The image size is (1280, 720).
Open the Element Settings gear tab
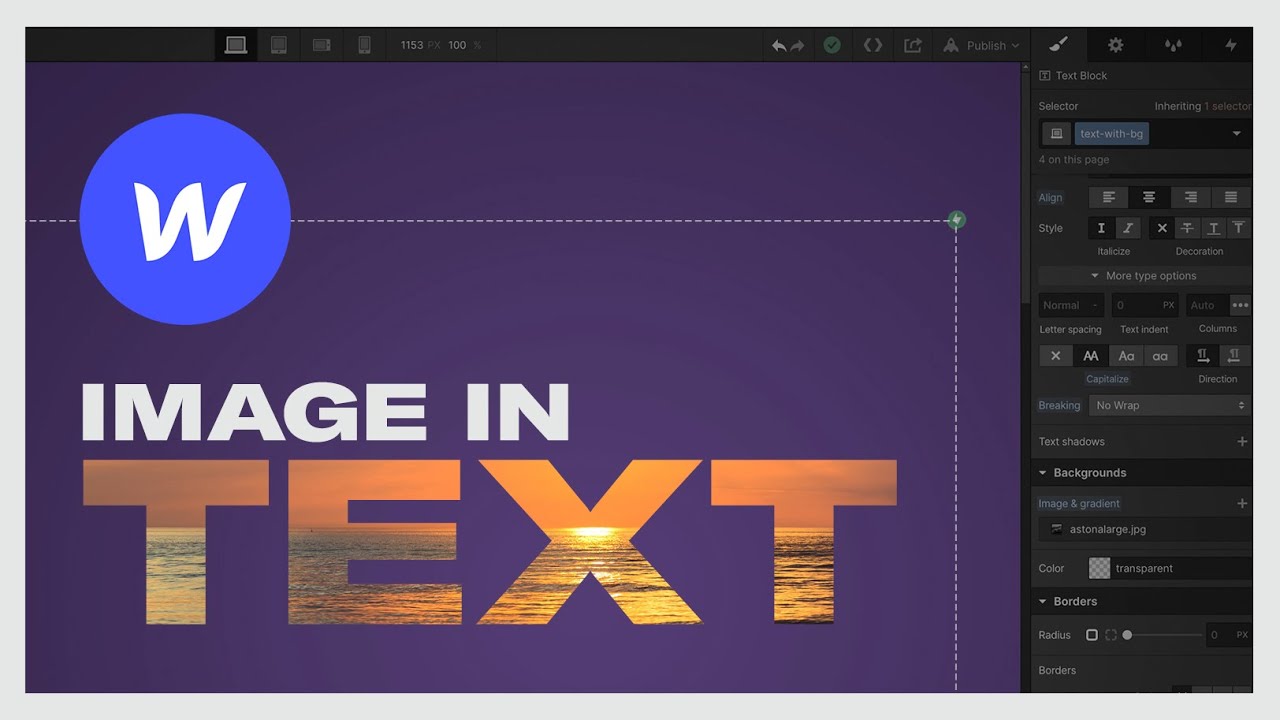[1116, 45]
